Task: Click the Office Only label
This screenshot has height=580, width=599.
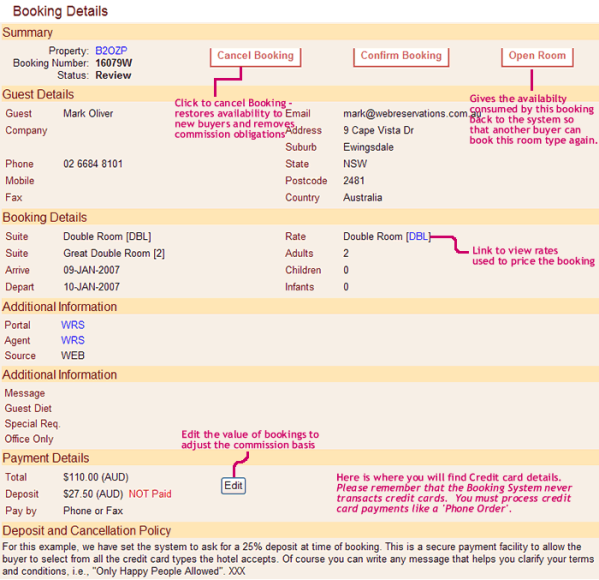Action: 29,439
